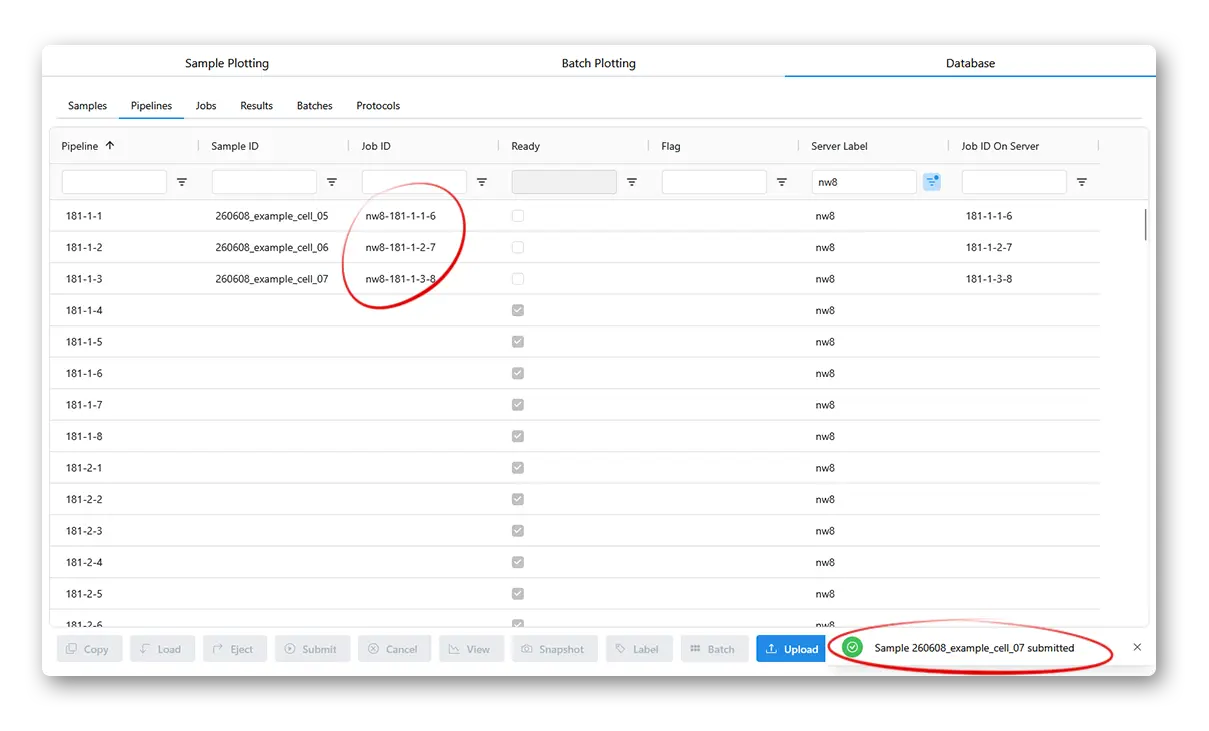The height and width of the screenshot is (731, 1209).
Task: Open filter menu for Flag column
Action: pos(782,182)
